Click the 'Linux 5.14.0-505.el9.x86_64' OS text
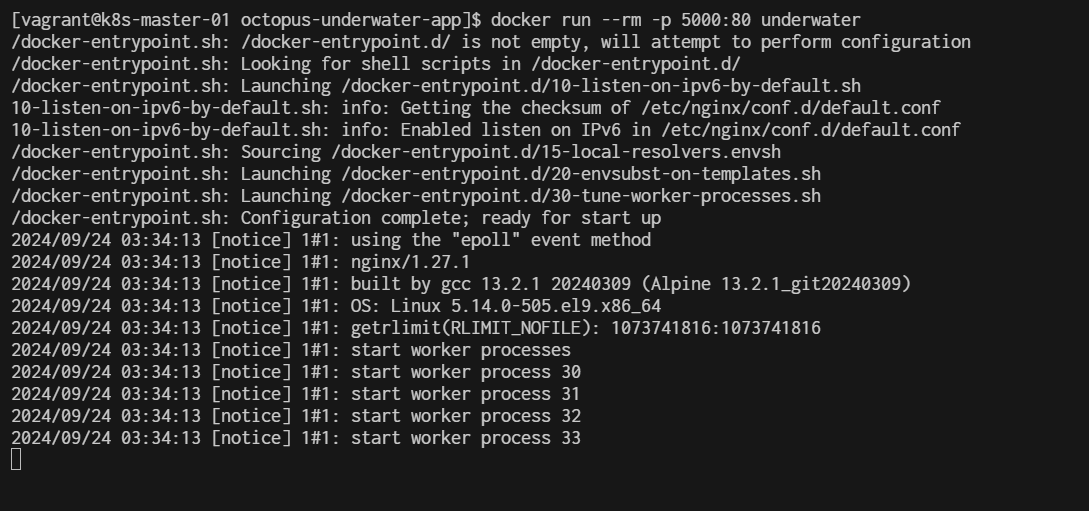1089x511 pixels. (x=526, y=306)
